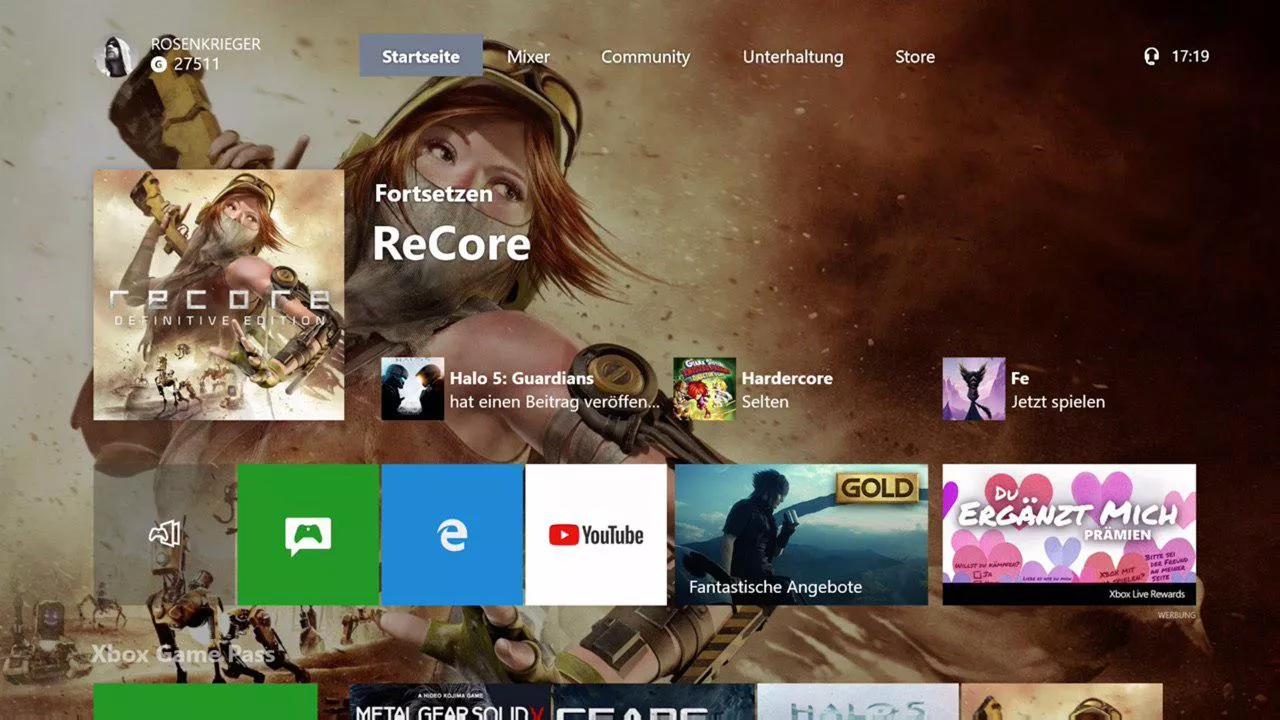Click the gamerscore value 27511
The height and width of the screenshot is (720, 1280).
coord(196,64)
